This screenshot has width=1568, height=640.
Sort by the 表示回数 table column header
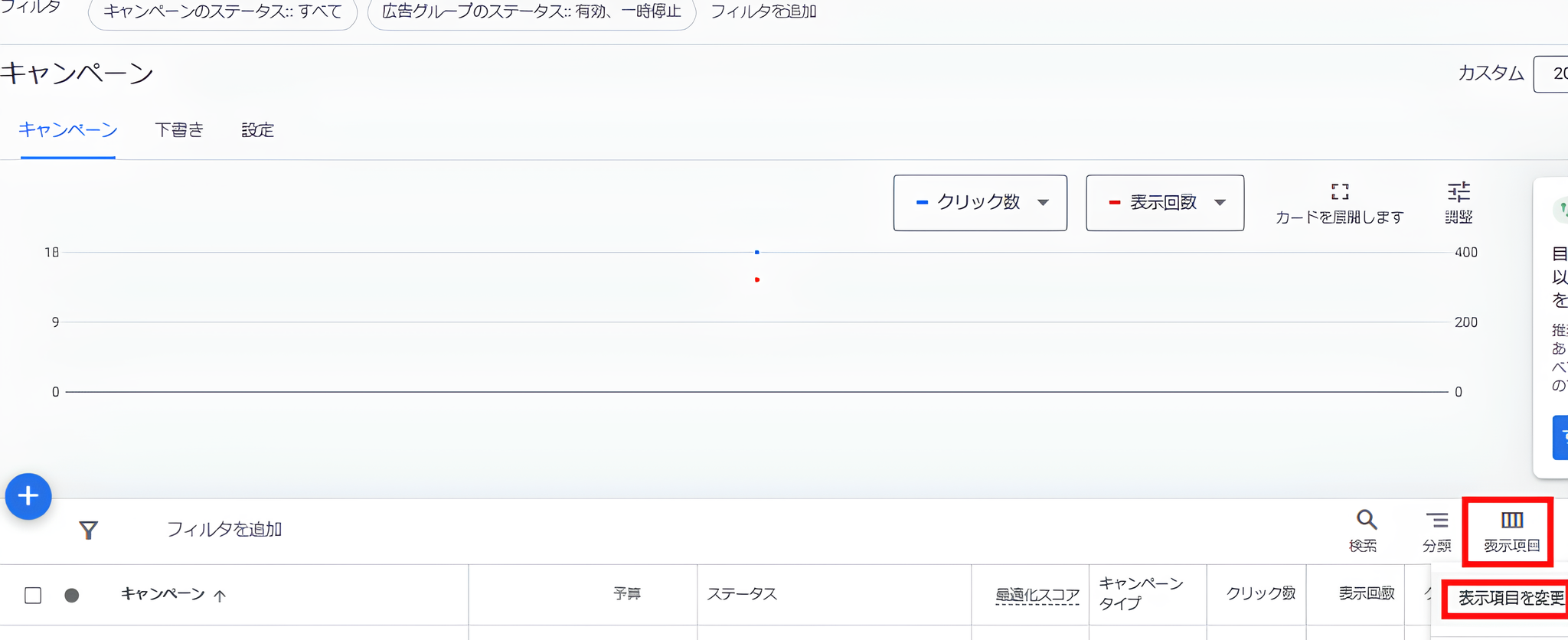1366,593
